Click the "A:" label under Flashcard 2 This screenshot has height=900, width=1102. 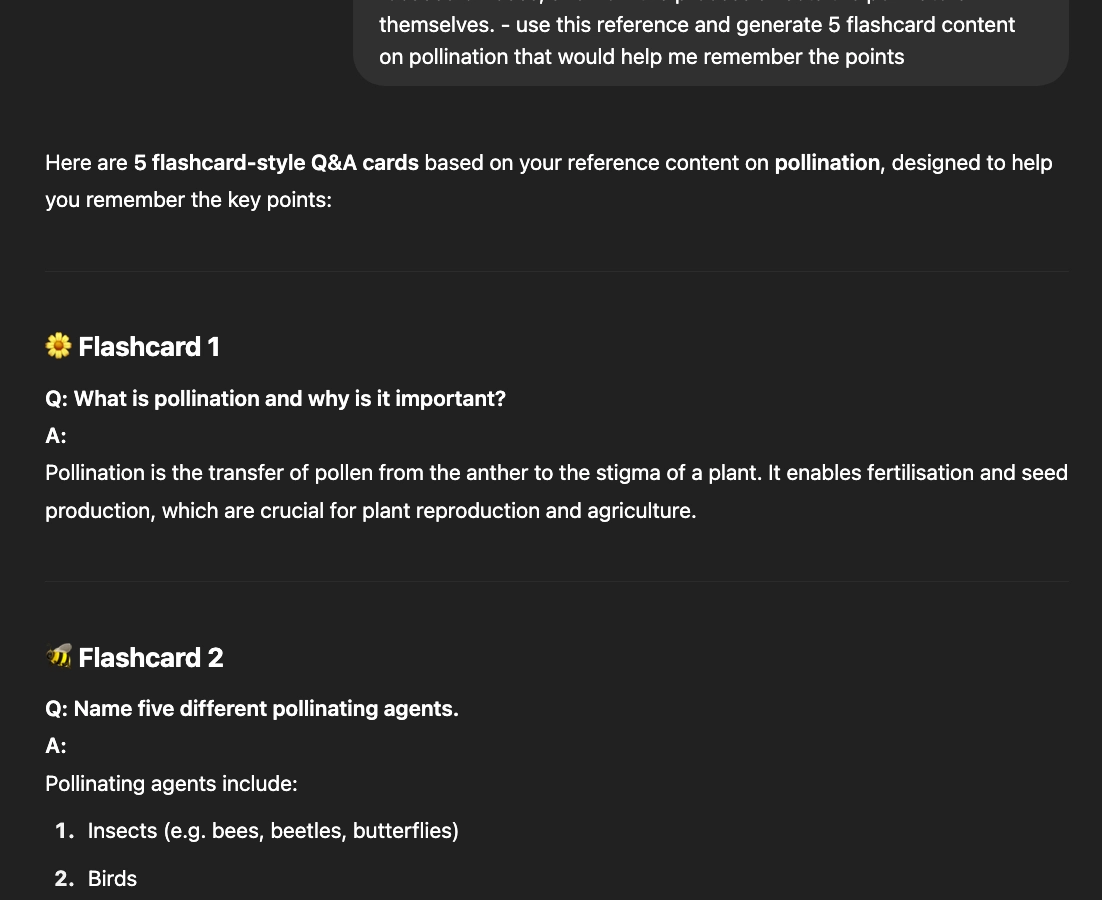(x=56, y=746)
